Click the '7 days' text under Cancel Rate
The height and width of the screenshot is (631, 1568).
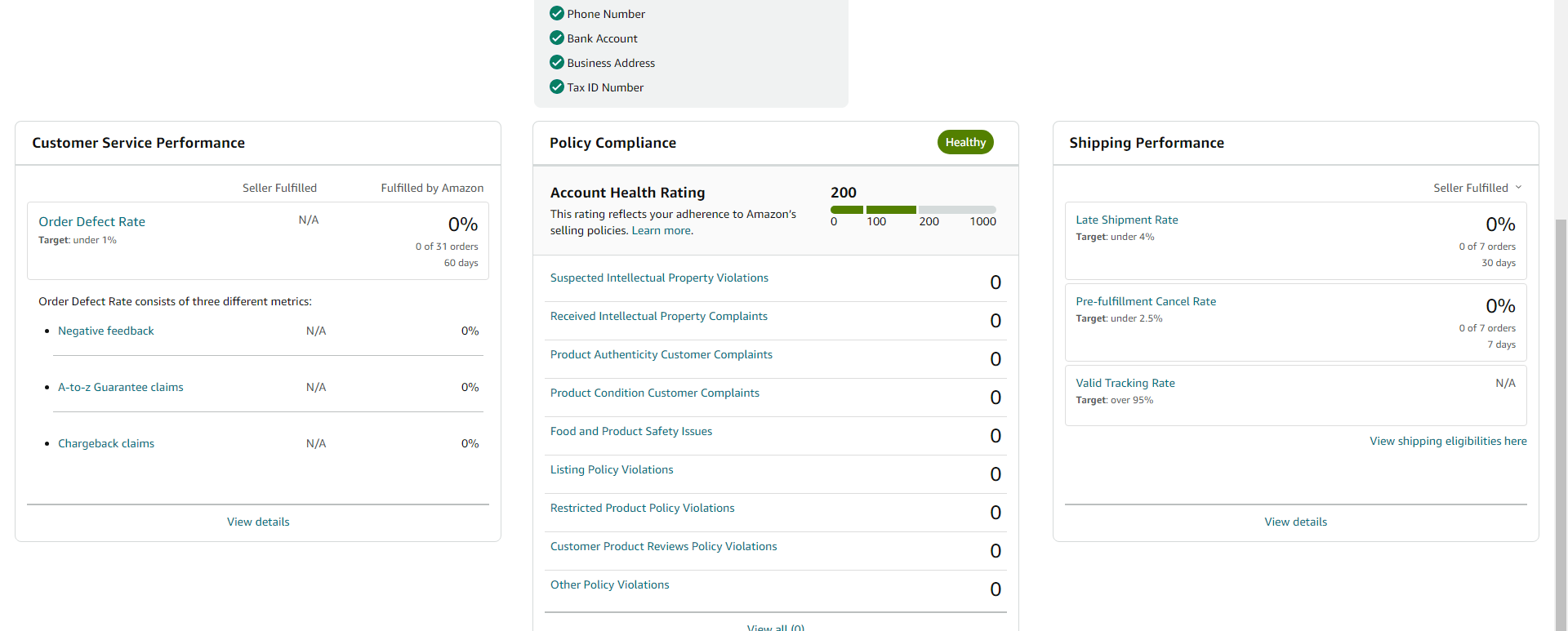[1501, 344]
